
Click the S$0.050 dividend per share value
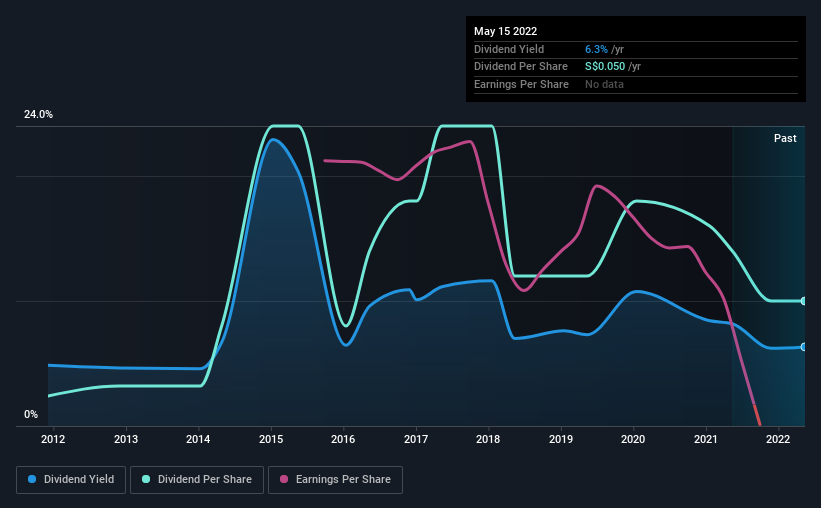point(605,67)
